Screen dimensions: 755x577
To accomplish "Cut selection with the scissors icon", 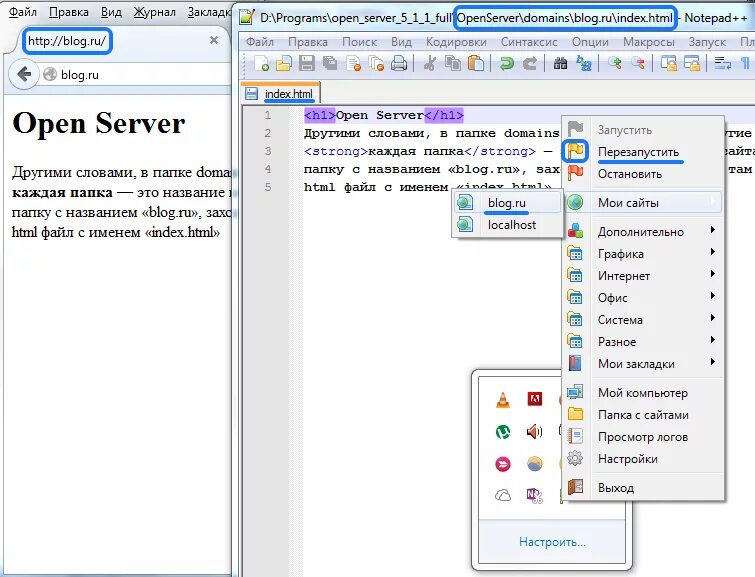I will [429, 63].
